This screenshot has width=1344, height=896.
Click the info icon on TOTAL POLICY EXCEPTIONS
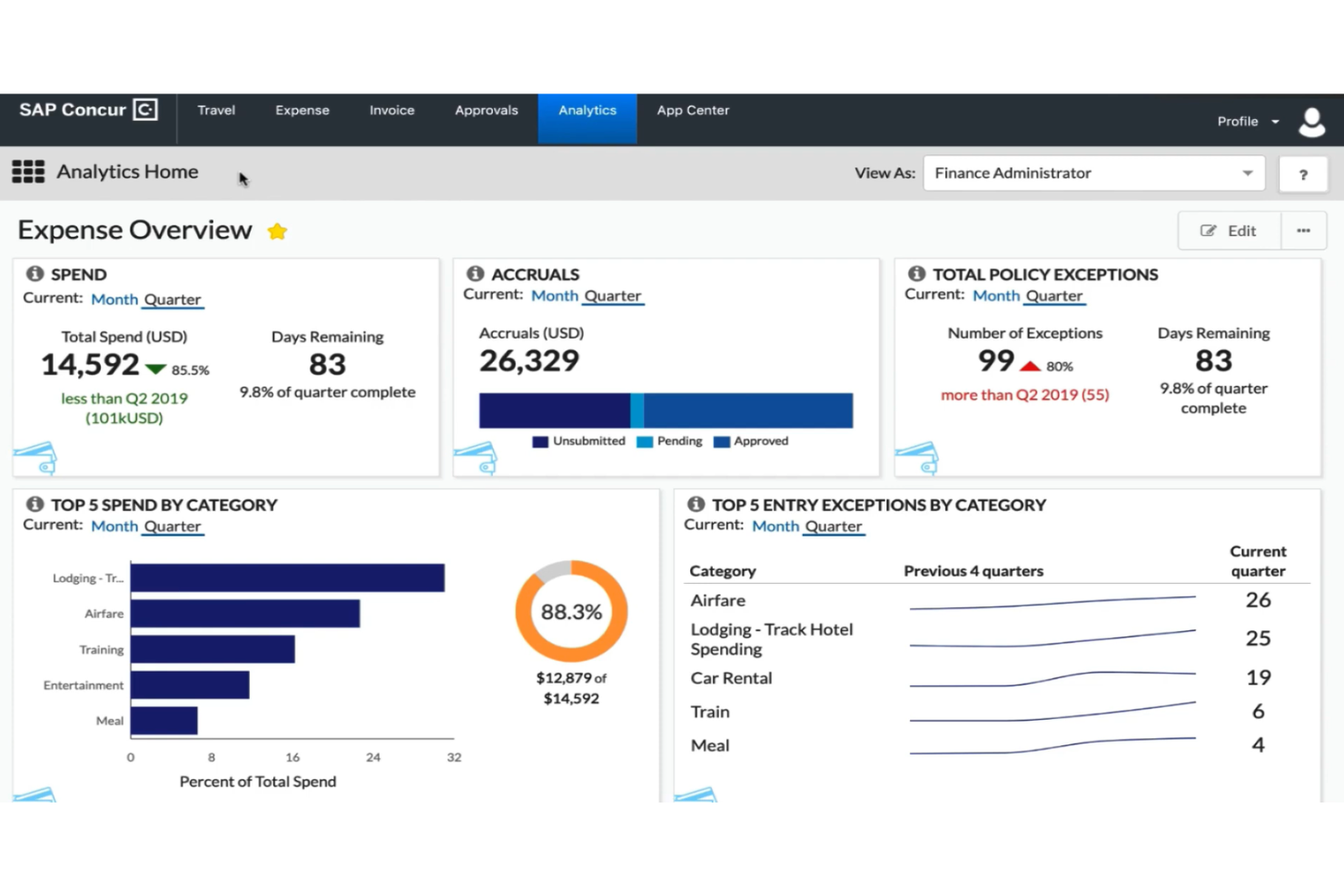(915, 273)
